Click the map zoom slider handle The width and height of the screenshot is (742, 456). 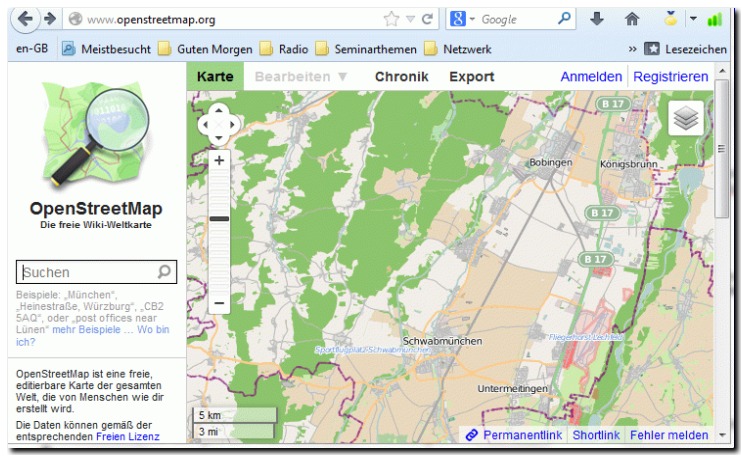tap(219, 219)
